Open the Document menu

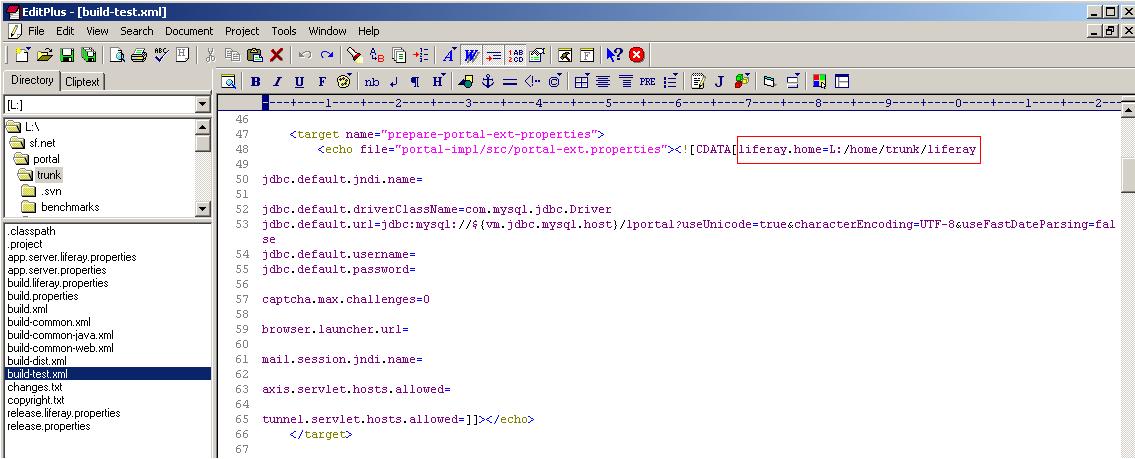point(189,31)
